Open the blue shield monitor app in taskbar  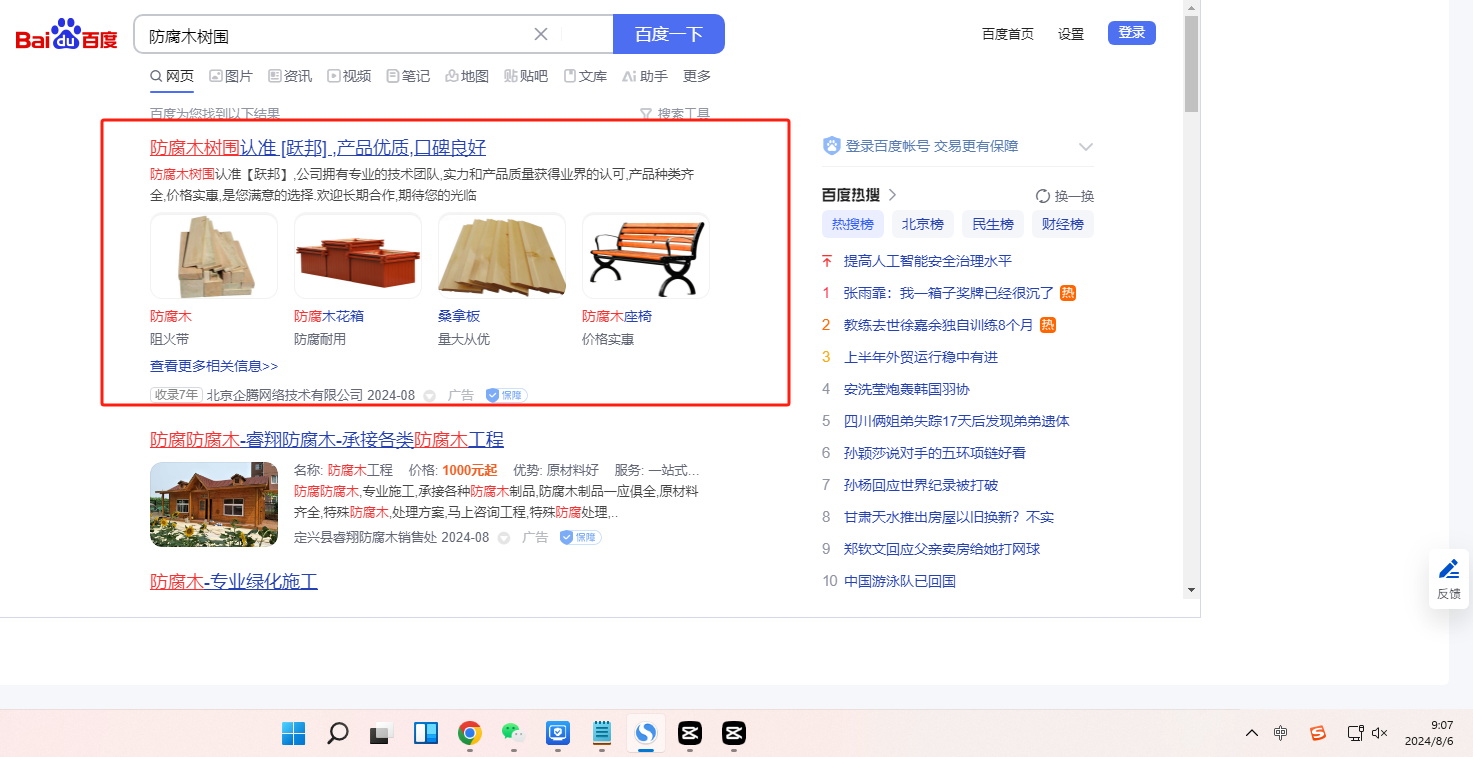click(x=557, y=733)
